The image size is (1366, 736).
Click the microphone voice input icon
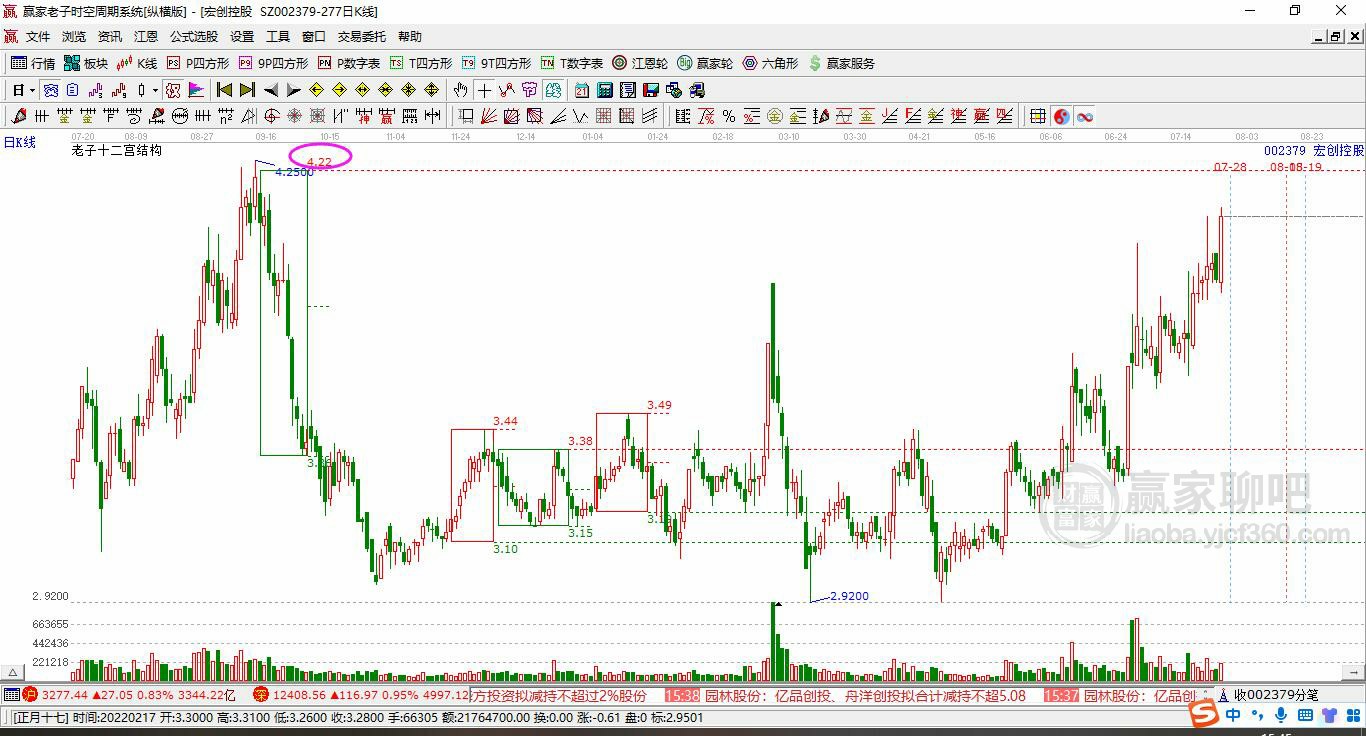tap(1280, 716)
